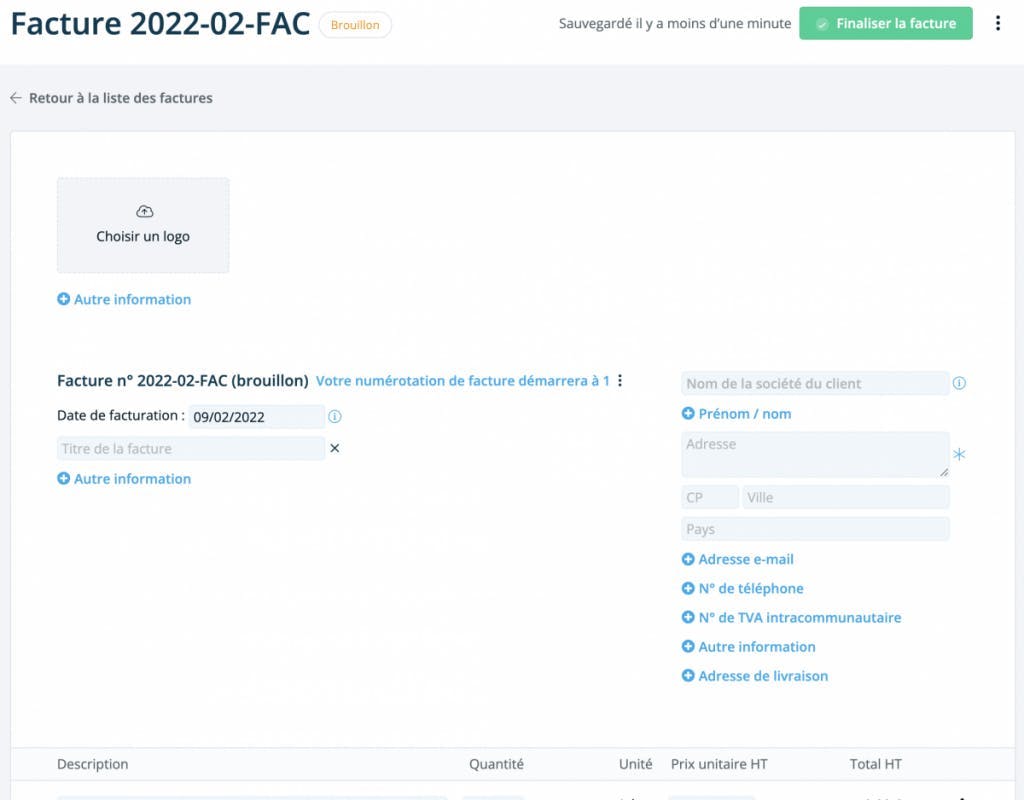
Task: Click the plus icon for N° de TVA
Action: point(688,617)
